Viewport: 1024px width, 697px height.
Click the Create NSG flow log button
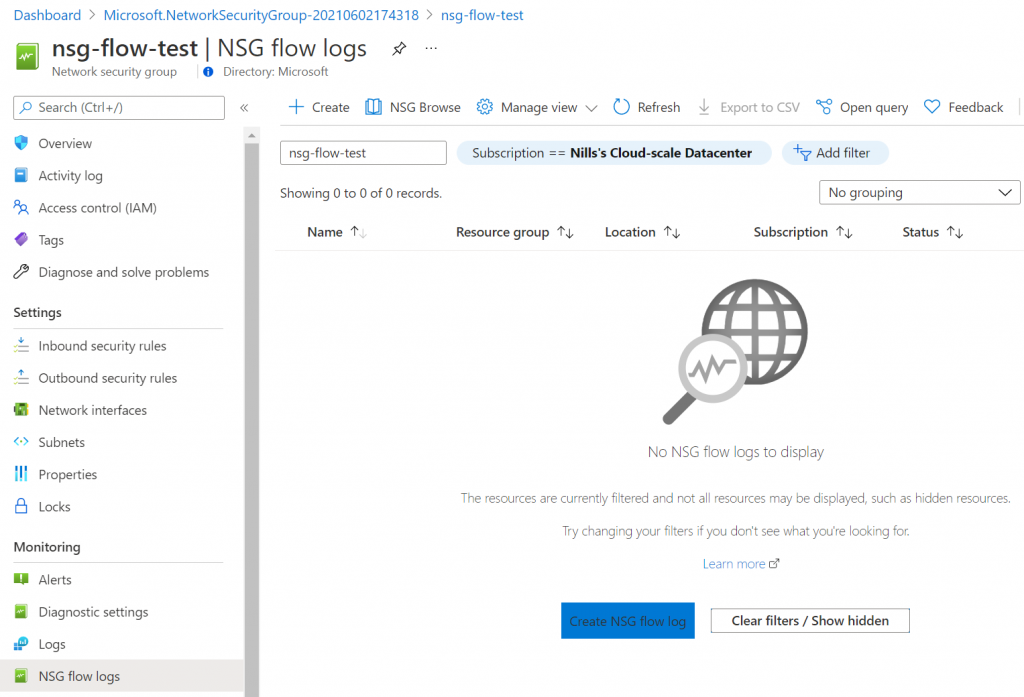click(x=627, y=621)
